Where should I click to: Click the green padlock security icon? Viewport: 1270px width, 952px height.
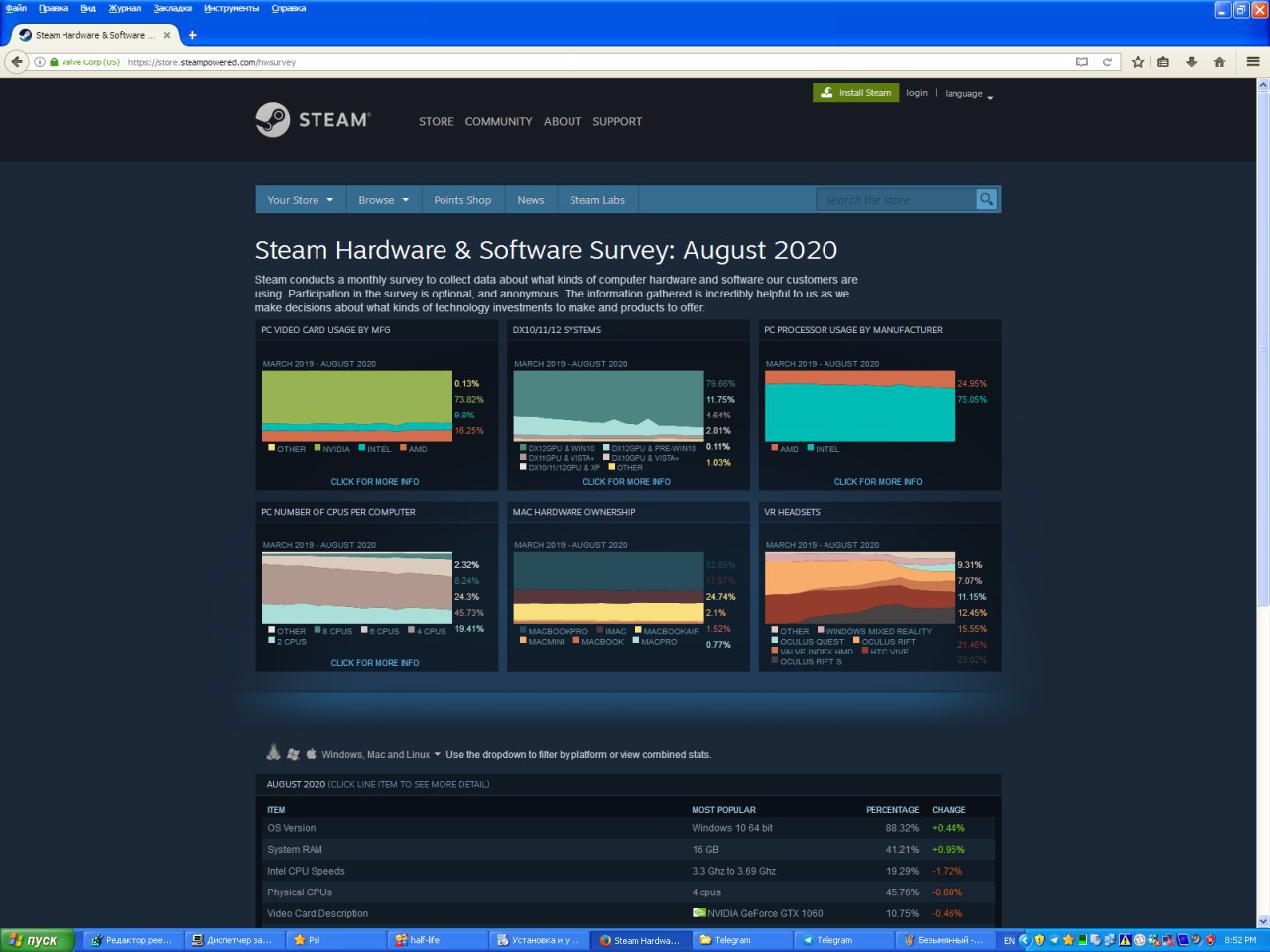click(x=55, y=62)
